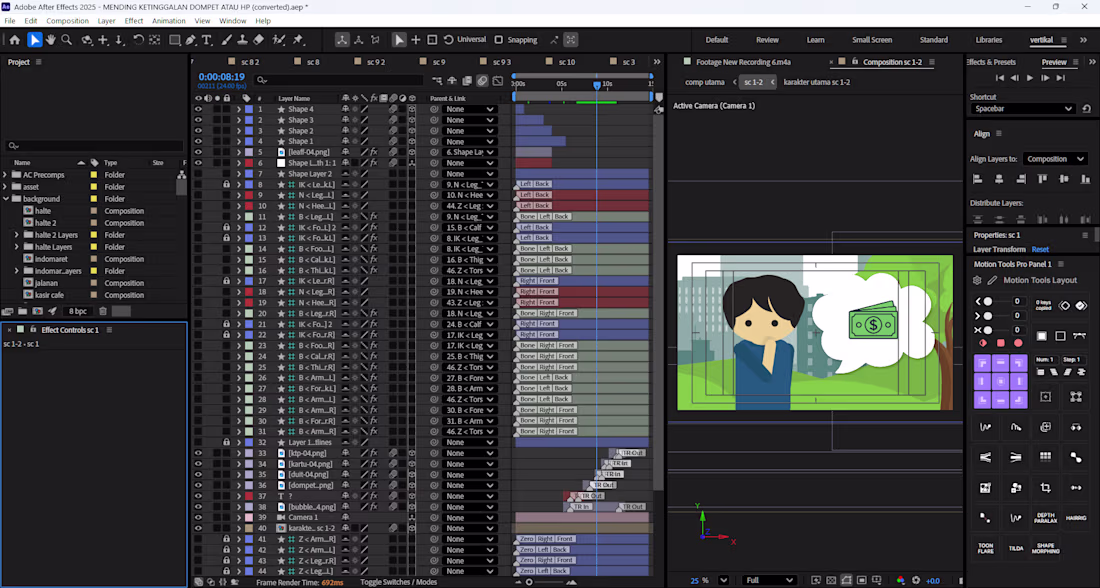Click the Home icon in toolbar
The width and height of the screenshot is (1100, 588).
(x=14, y=40)
